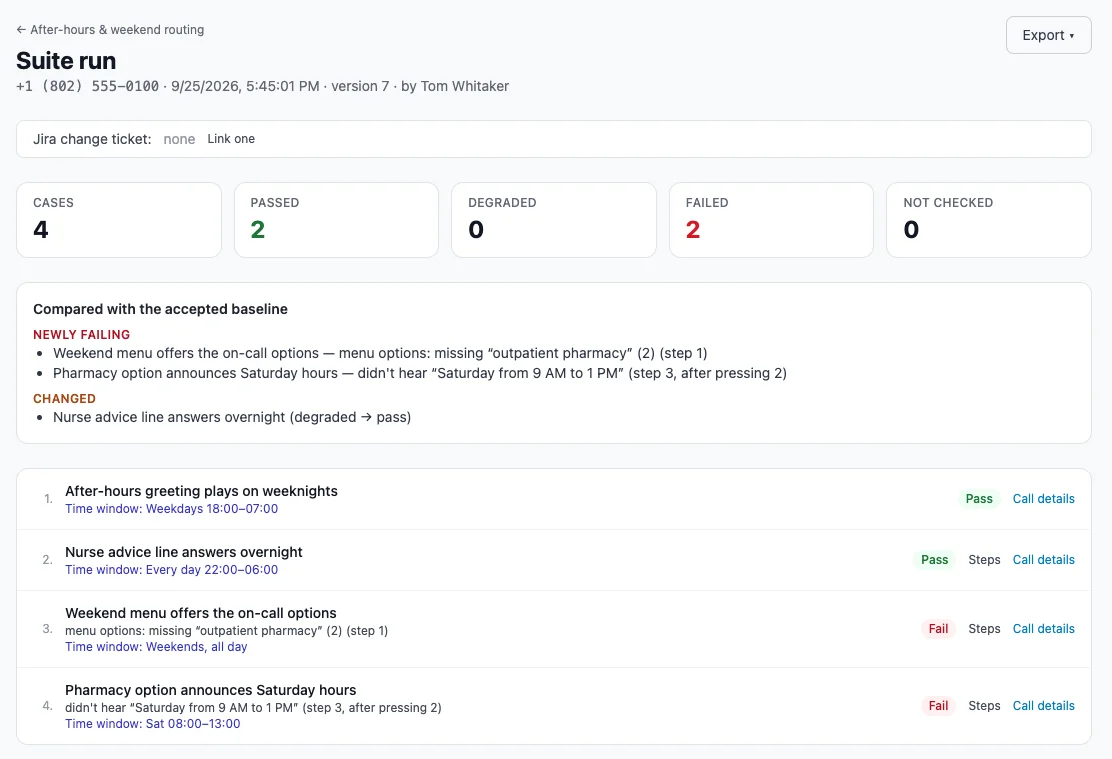
Task: Click the Fail badge on Weekend menu case
Action: tap(938, 628)
